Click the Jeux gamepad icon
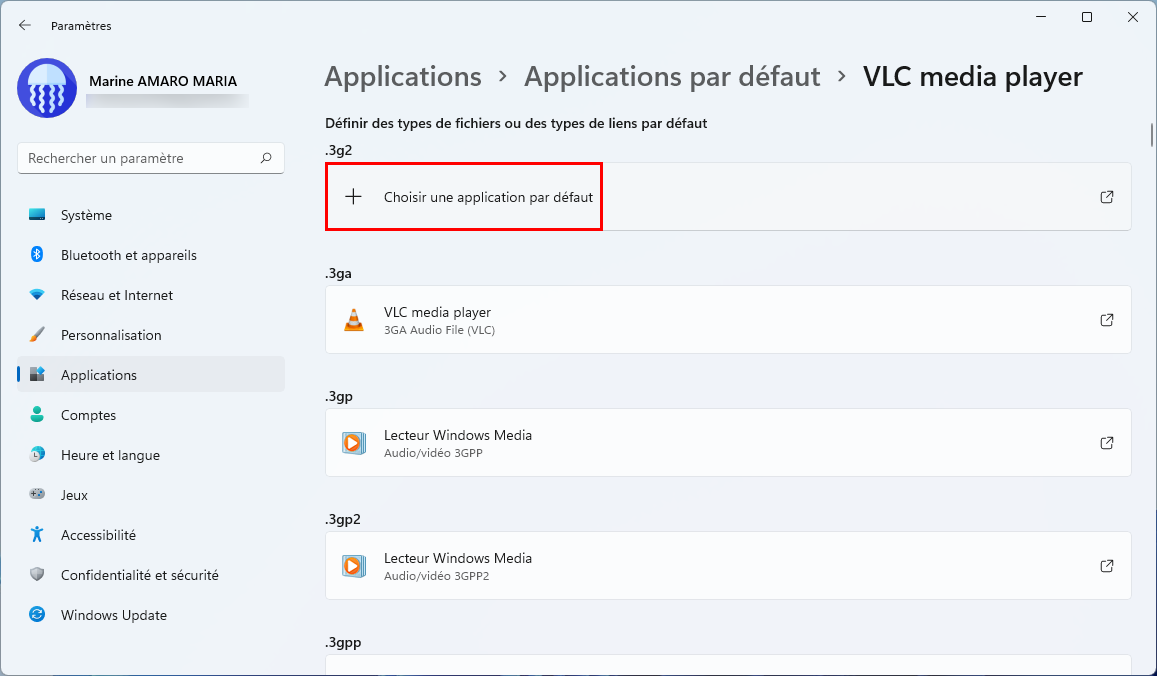The image size is (1157, 676). (x=37, y=494)
